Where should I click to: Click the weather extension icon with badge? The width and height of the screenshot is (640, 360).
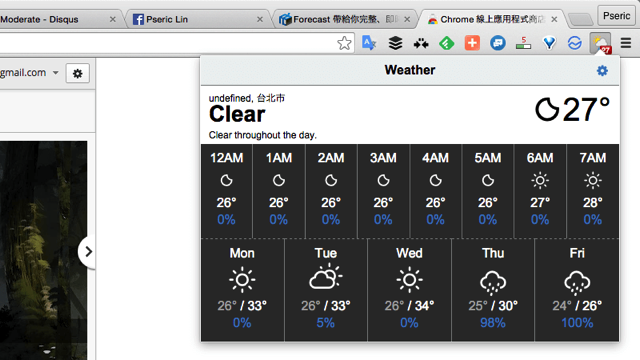click(x=600, y=43)
